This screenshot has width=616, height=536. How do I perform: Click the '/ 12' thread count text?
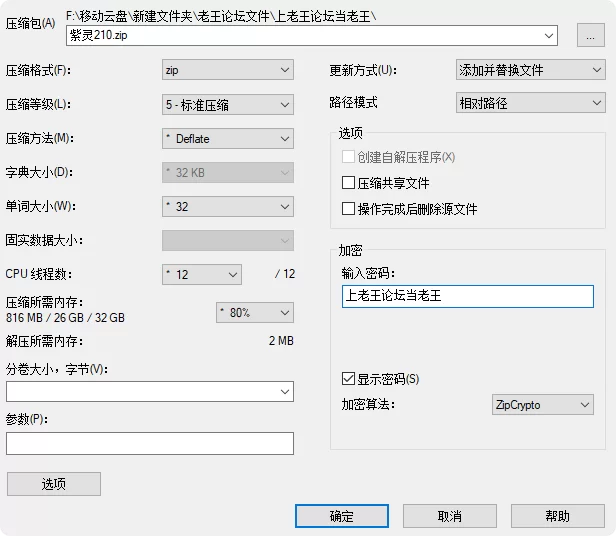[285, 274]
